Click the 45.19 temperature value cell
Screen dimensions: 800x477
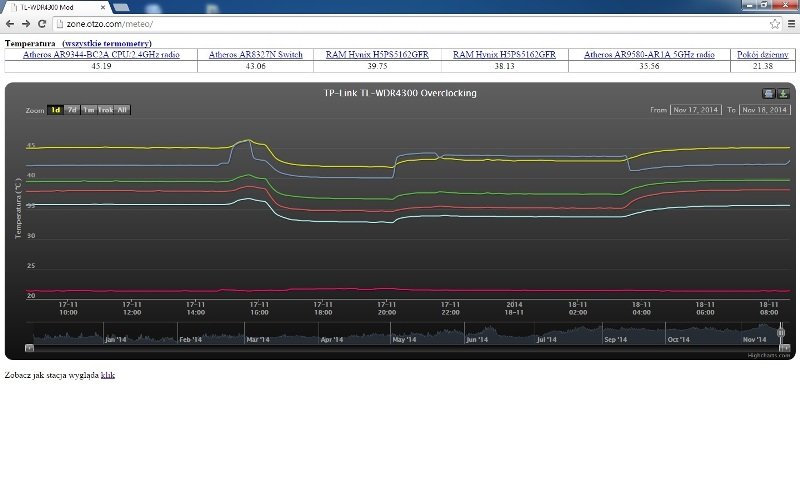(101, 66)
